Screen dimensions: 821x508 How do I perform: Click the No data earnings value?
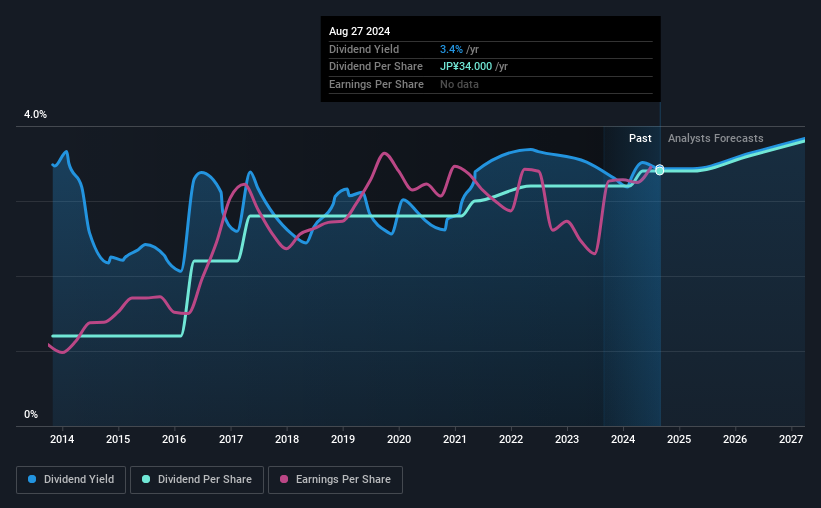[x=459, y=84]
